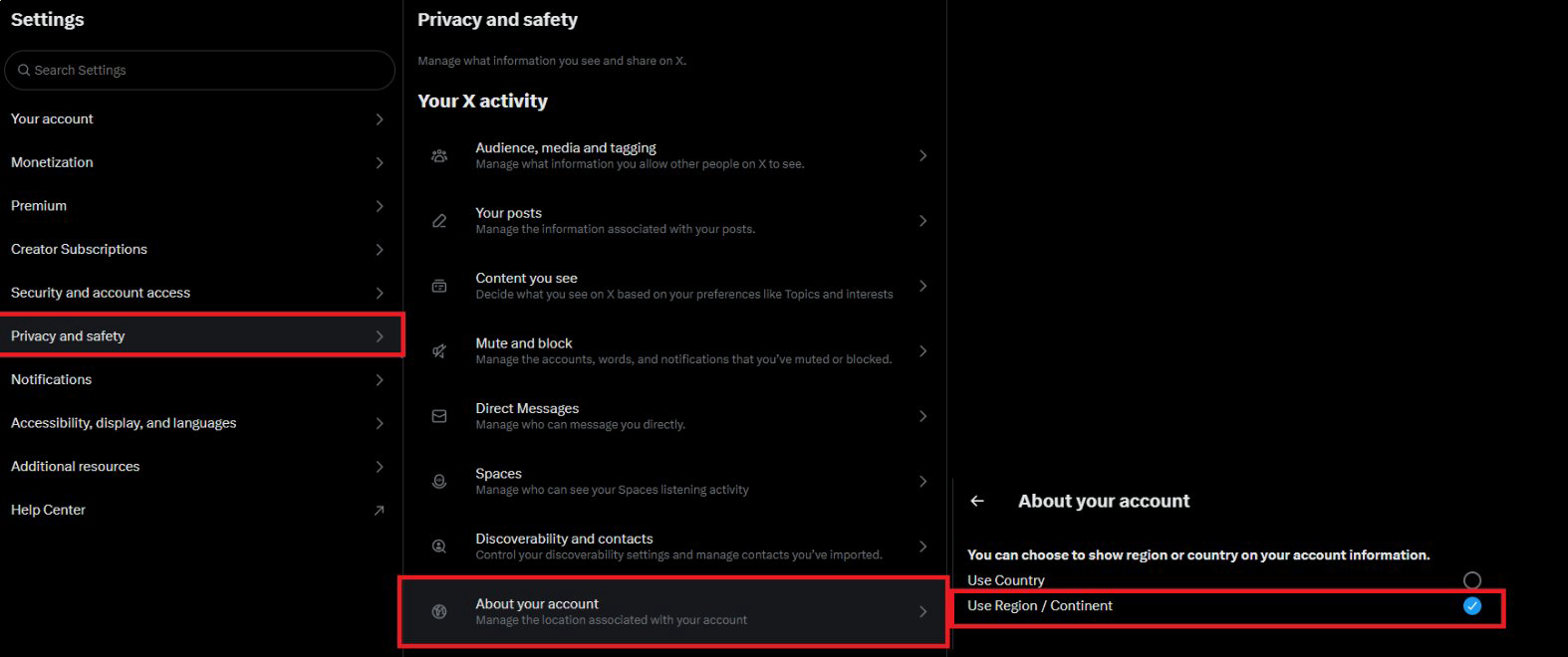The height and width of the screenshot is (657, 1568).
Task: Expand the Monetization chevron arrow
Action: point(380,162)
